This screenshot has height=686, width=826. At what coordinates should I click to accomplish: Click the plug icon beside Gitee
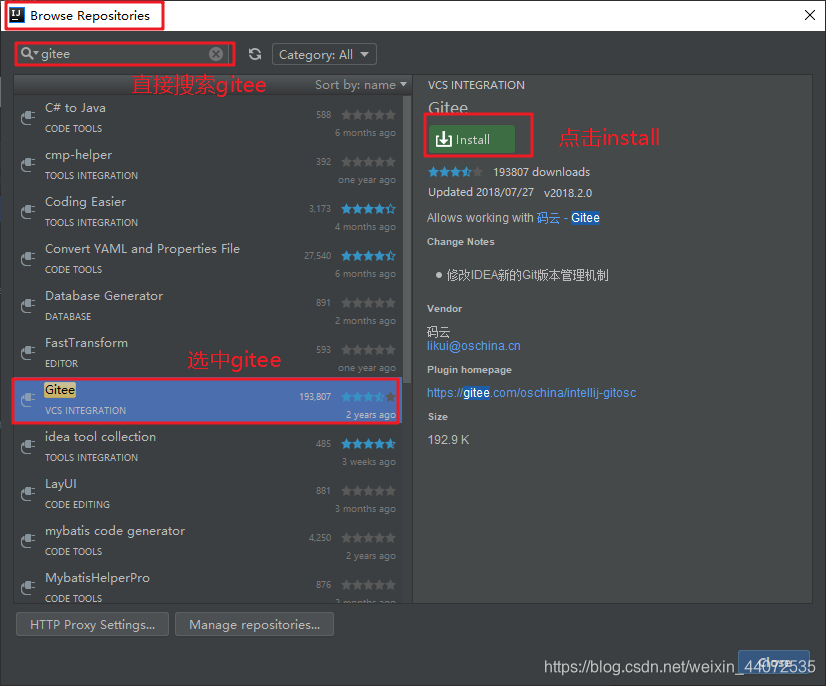(28, 400)
